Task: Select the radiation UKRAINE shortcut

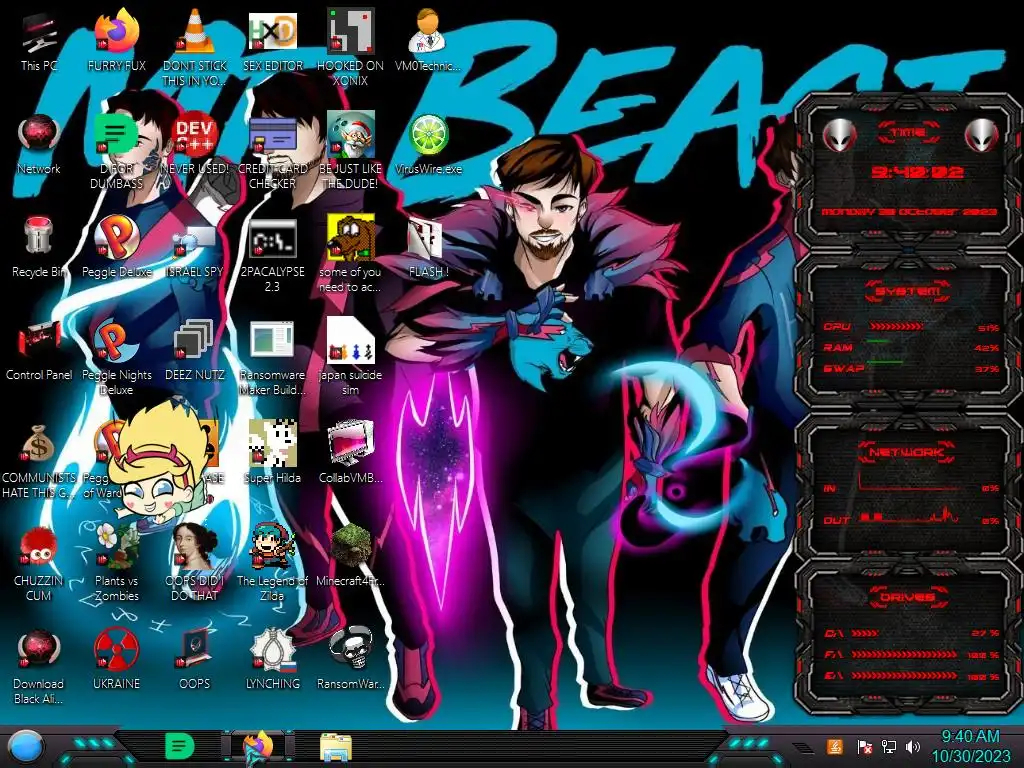Action: click(x=117, y=649)
